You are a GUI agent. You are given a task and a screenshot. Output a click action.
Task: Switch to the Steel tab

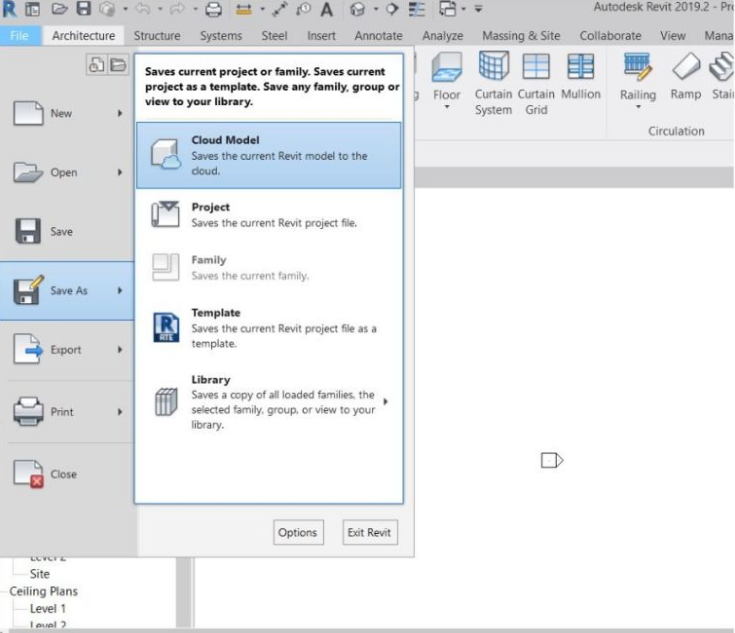click(274, 36)
